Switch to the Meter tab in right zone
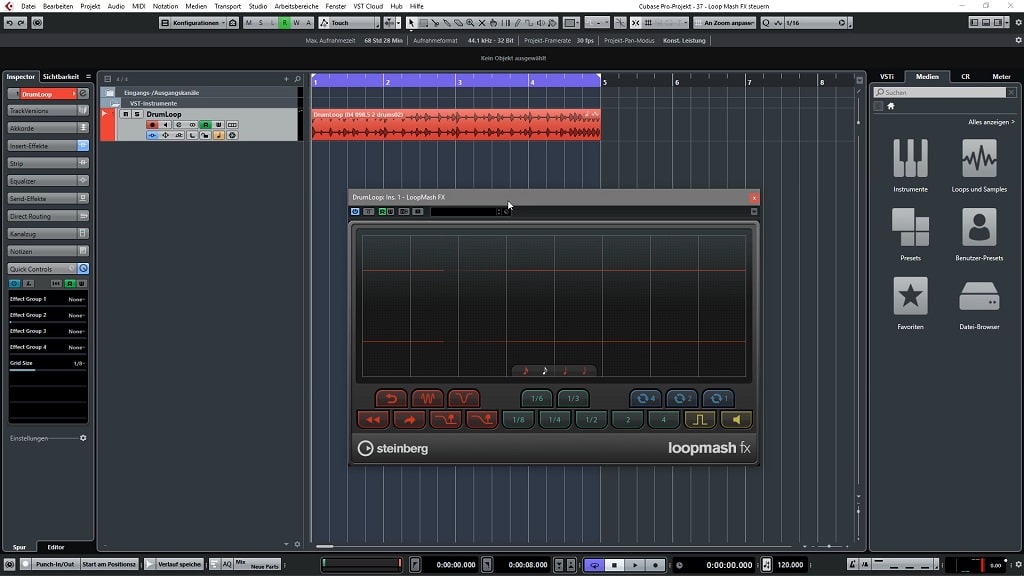 pos(1001,76)
